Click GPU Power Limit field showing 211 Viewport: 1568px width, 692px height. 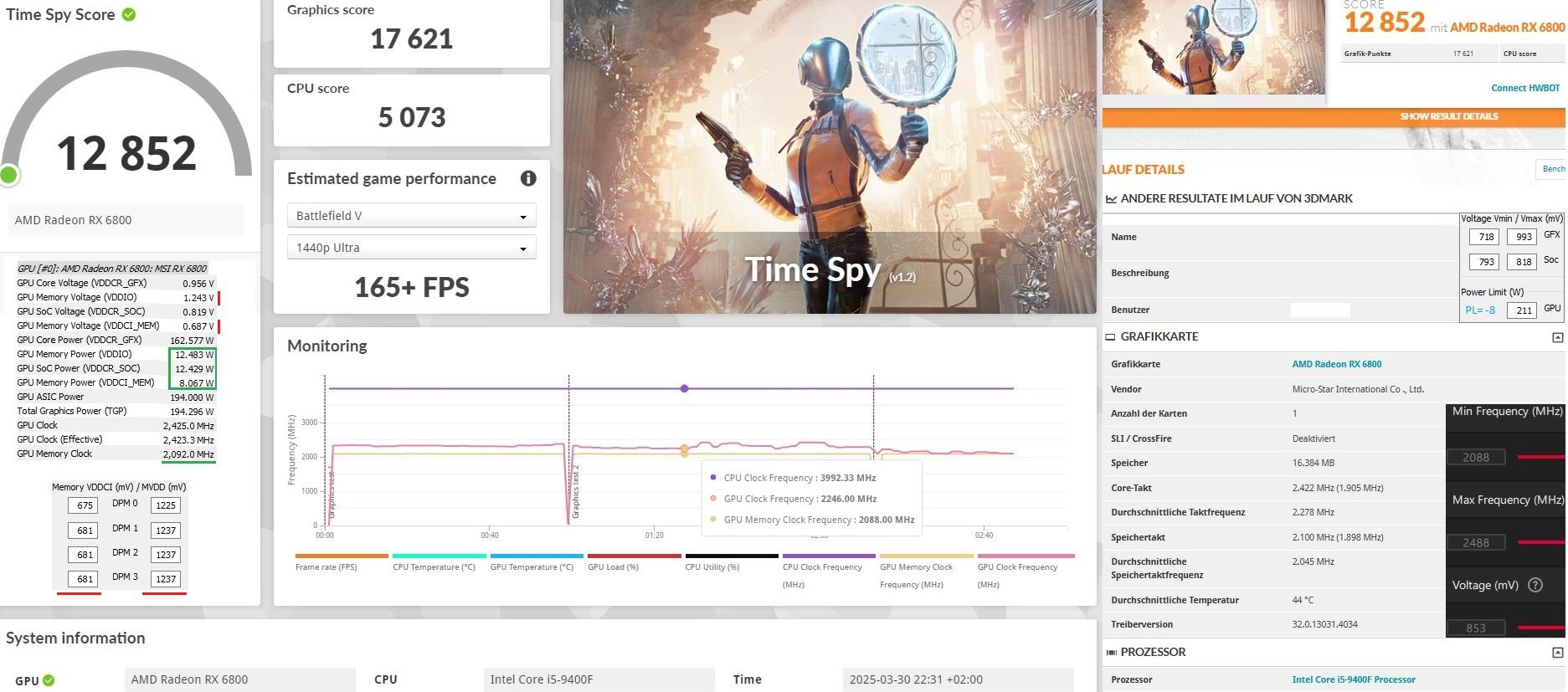pyautogui.click(x=1522, y=310)
